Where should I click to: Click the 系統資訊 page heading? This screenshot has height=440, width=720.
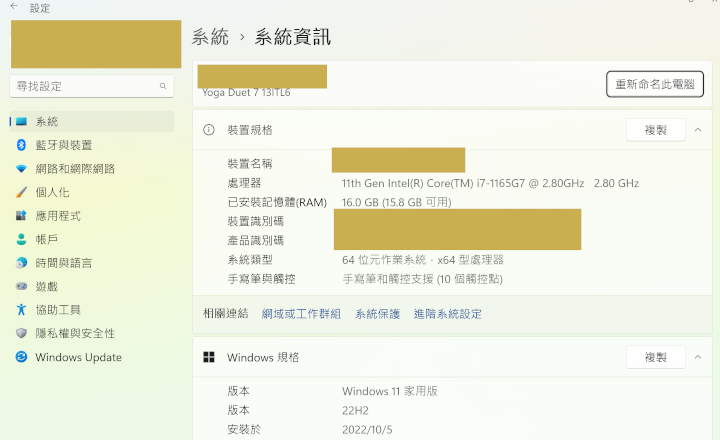point(293,37)
